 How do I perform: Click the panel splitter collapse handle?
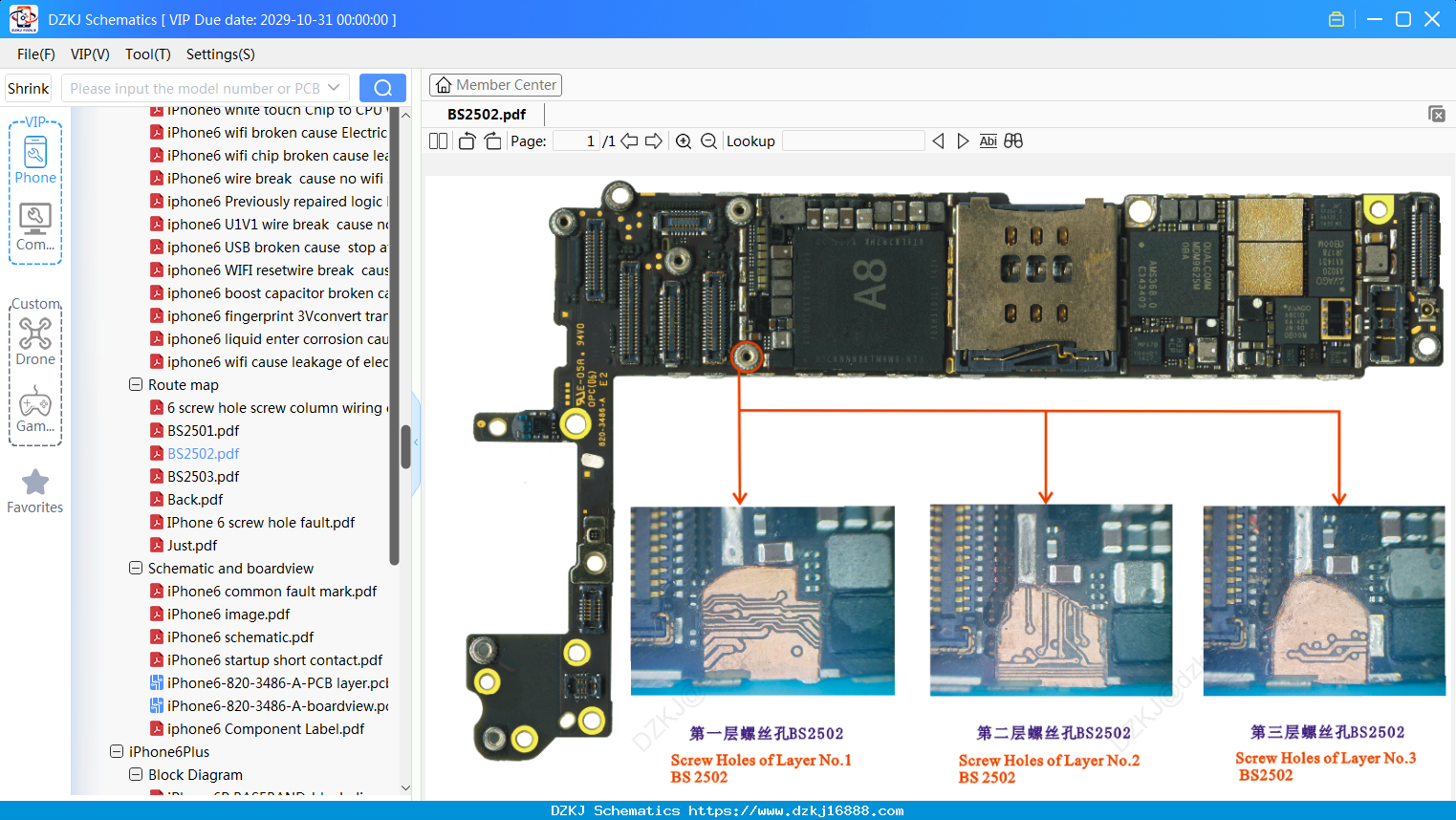click(416, 442)
